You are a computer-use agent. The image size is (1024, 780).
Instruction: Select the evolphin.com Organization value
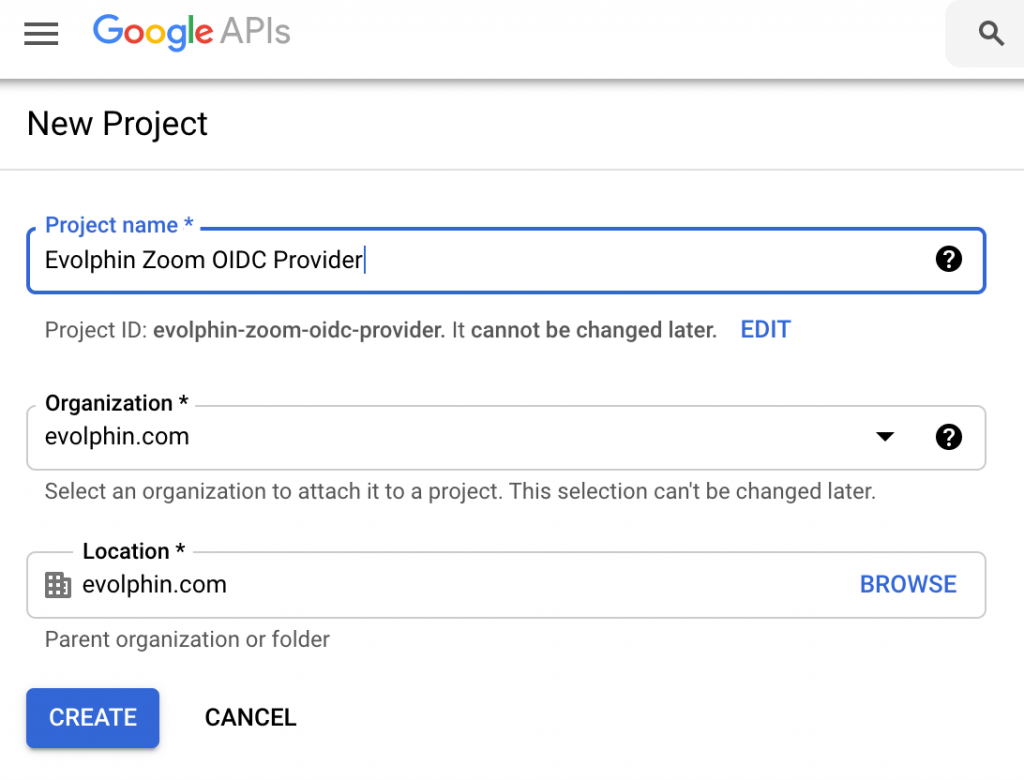click(117, 437)
